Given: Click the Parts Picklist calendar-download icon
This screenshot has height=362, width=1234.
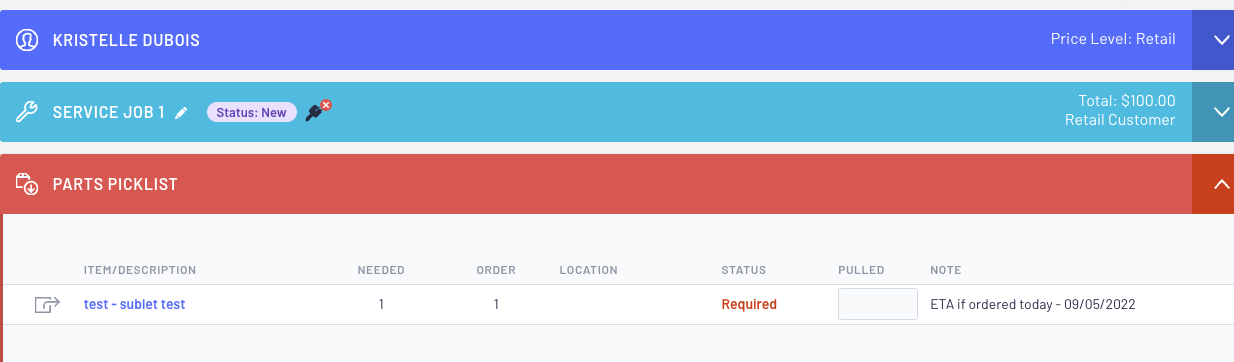Looking at the screenshot, I should coord(27,184).
